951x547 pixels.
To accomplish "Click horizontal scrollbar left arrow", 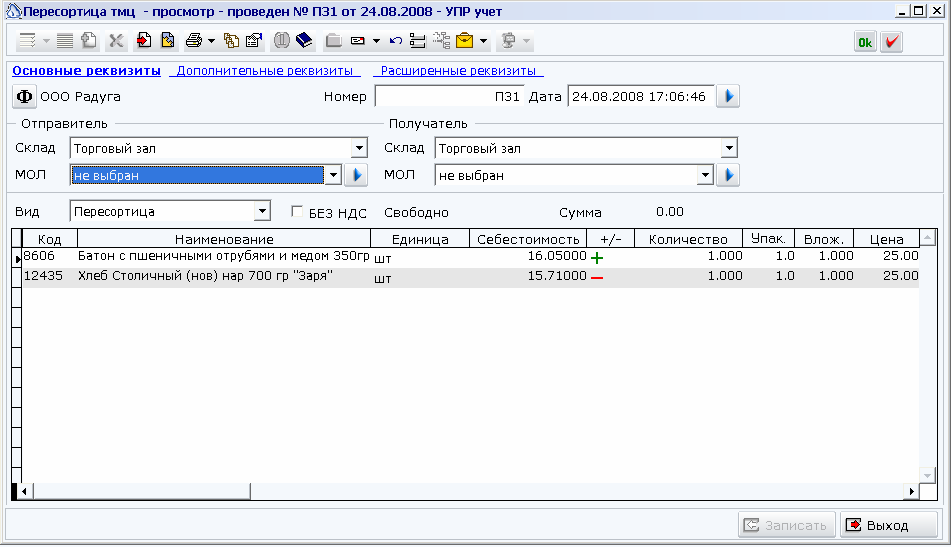I will [x=24, y=491].
